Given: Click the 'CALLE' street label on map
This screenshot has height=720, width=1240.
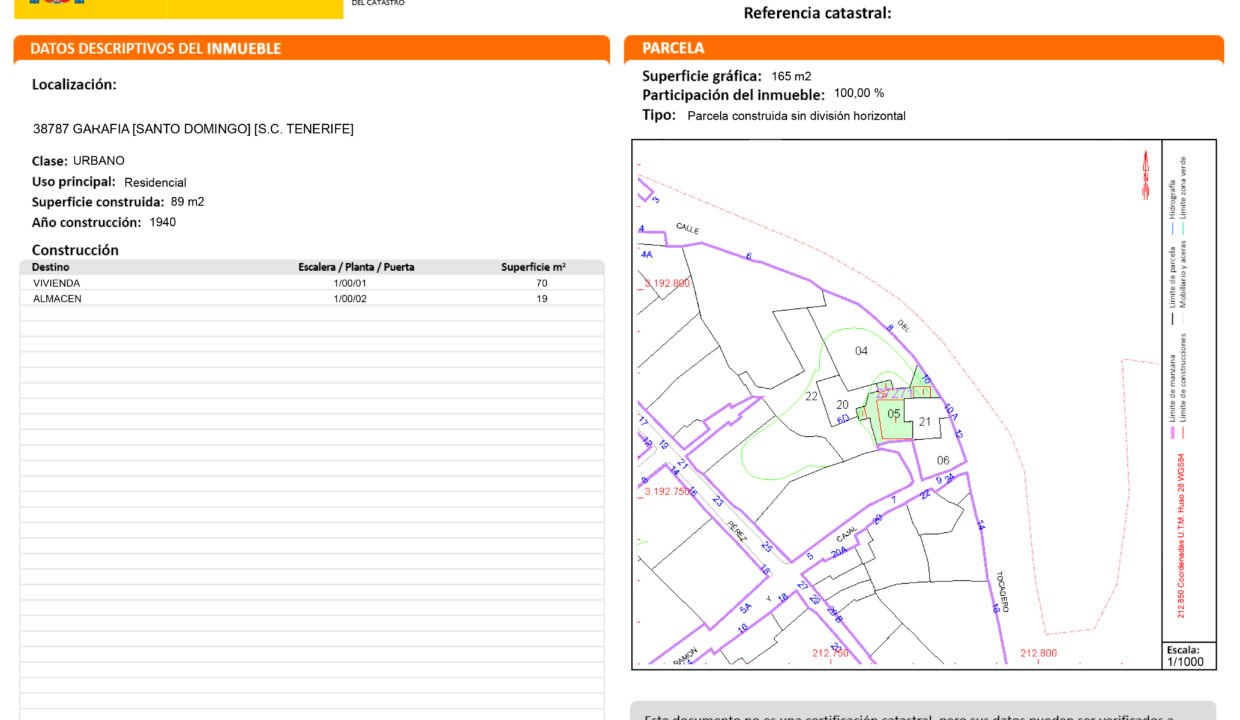Looking at the screenshot, I should point(687,228).
